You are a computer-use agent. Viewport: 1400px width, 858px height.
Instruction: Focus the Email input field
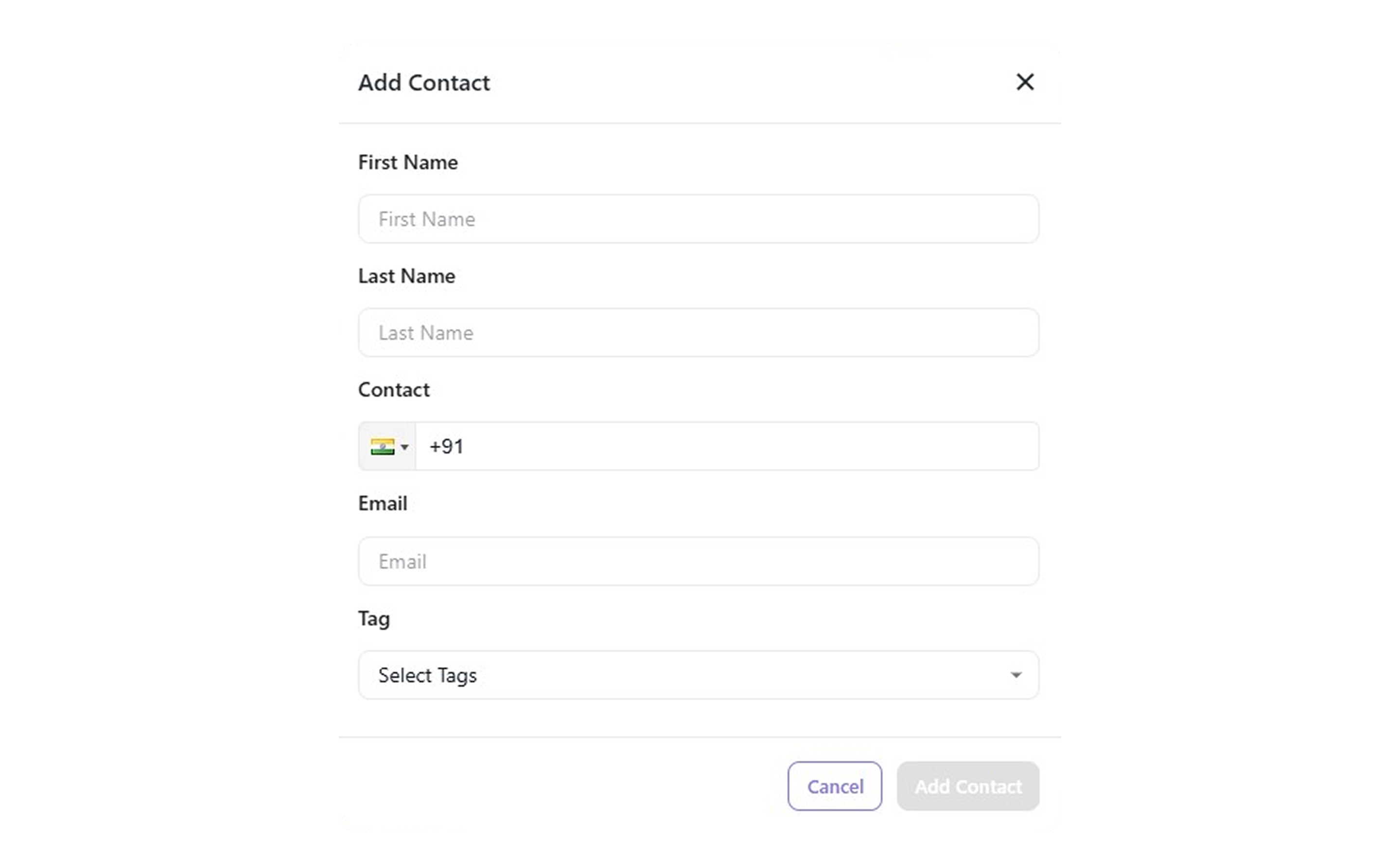(698, 561)
